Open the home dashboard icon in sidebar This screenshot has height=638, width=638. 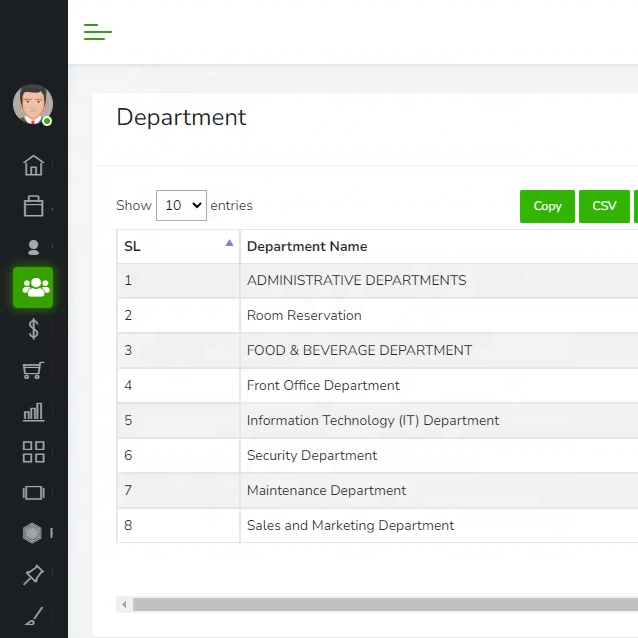[34, 165]
